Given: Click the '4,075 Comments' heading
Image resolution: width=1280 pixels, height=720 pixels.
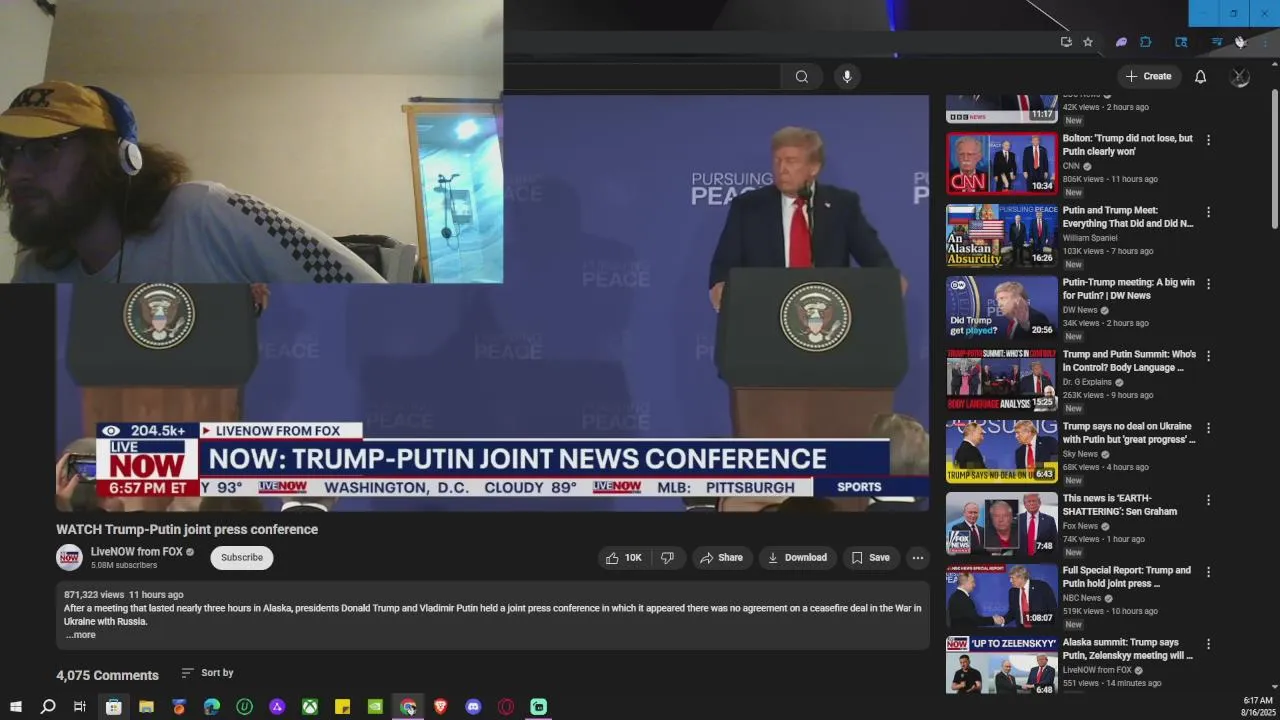Looking at the screenshot, I should coord(107,676).
